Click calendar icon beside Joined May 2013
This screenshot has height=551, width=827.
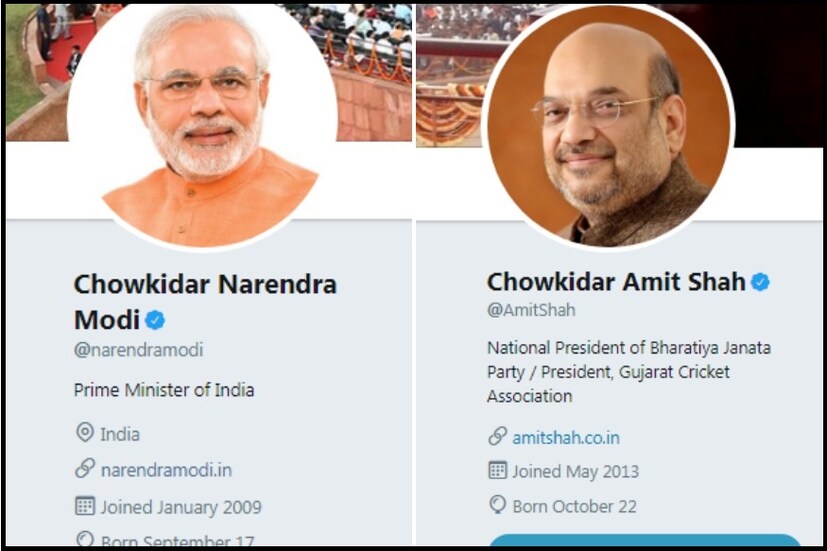497,471
